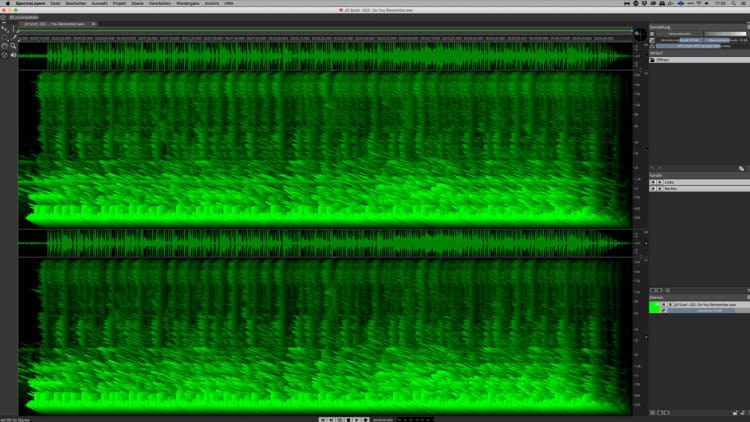Open the Projekt menu
750x422 pixels.
120,3
